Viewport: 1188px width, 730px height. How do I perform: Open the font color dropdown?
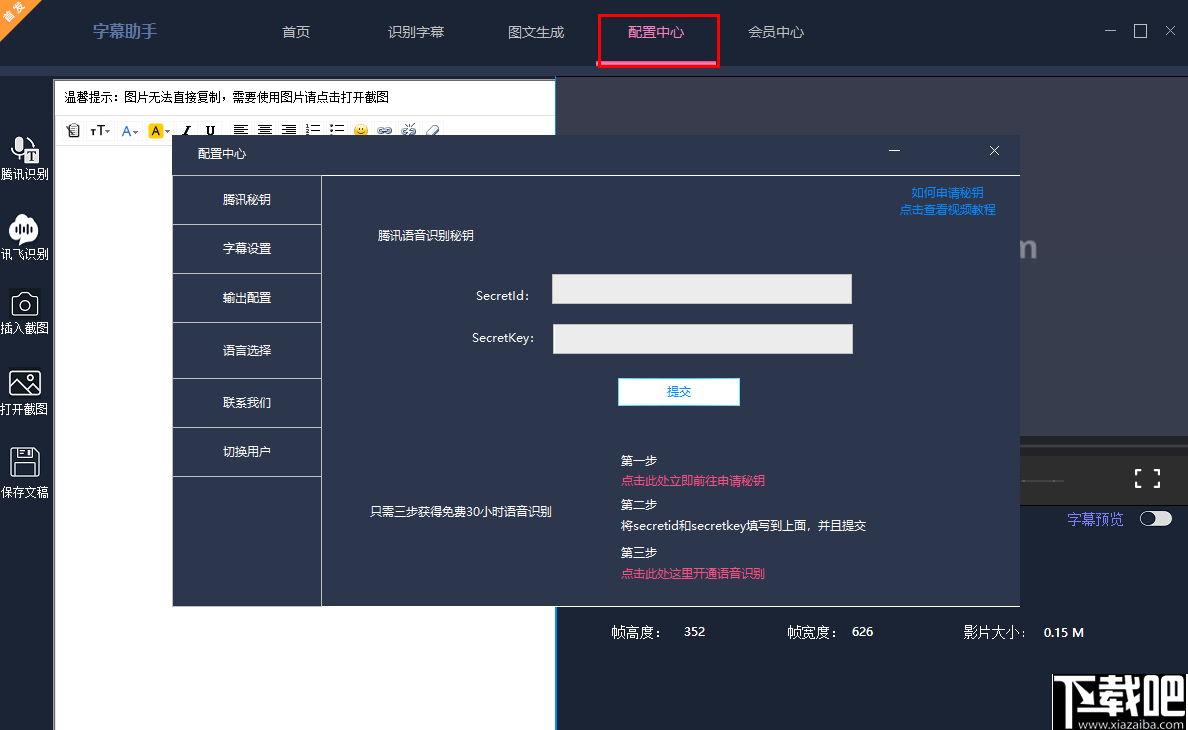(x=130, y=130)
